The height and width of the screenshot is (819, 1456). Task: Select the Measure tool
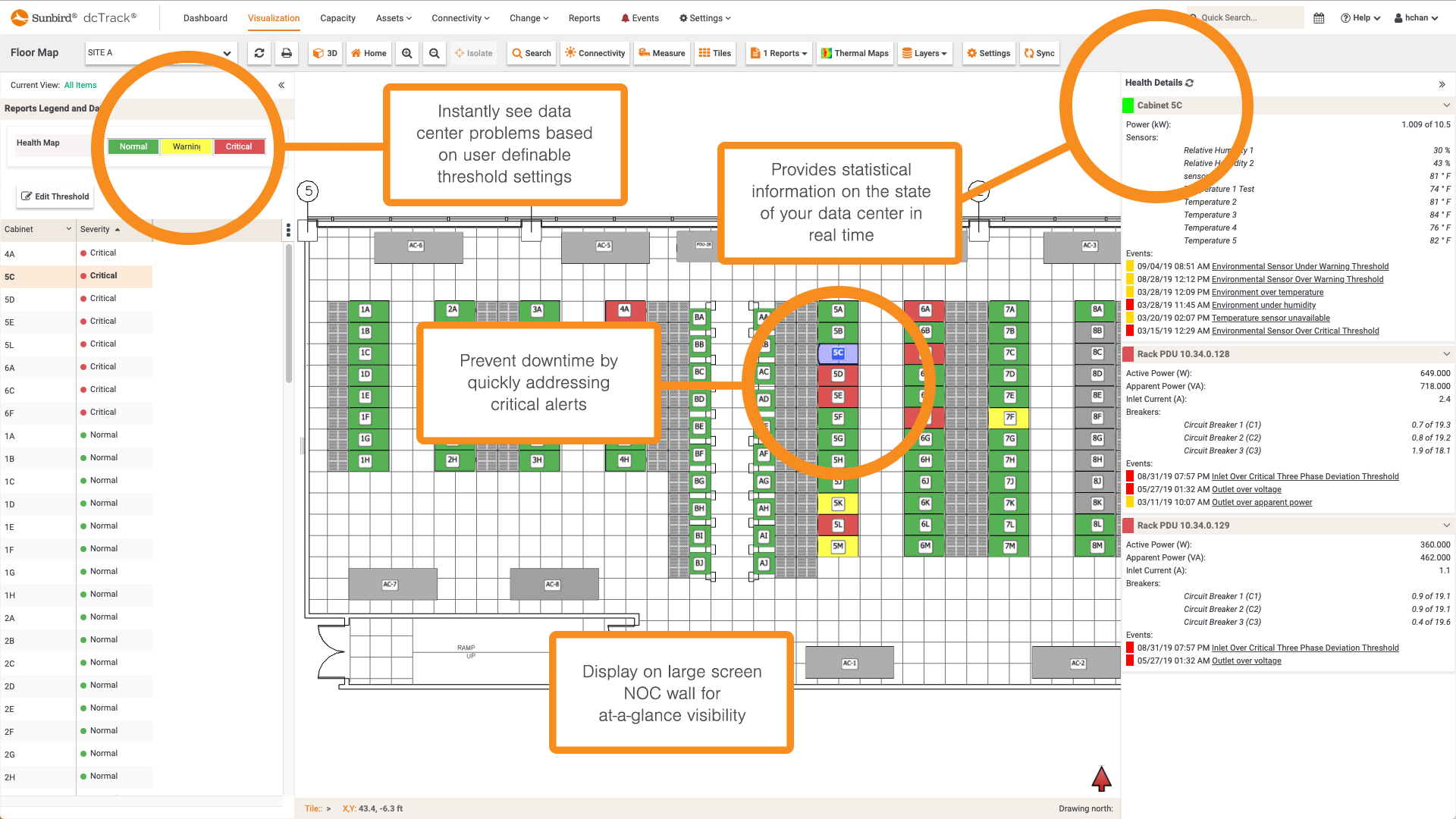pos(661,53)
